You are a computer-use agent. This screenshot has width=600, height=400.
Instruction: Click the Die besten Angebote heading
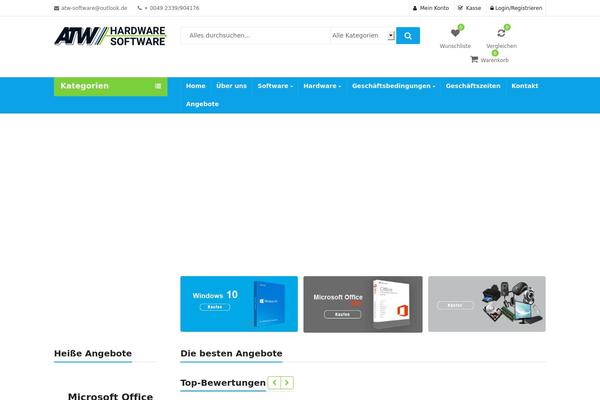pos(232,353)
